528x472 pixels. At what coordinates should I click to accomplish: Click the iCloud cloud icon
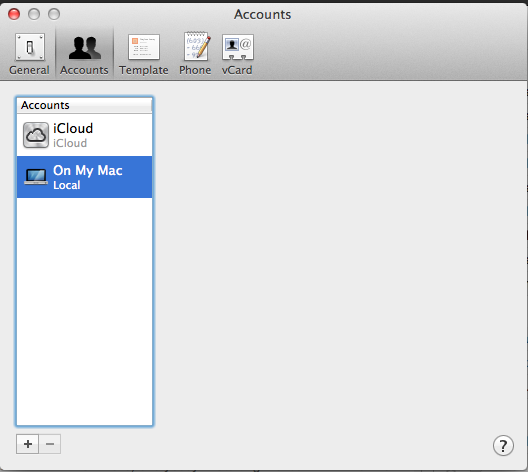point(36,135)
